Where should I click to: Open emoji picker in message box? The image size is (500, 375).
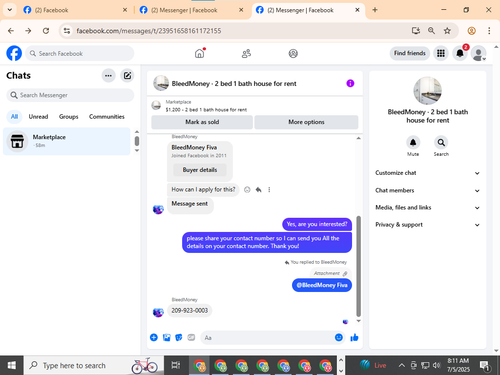pos(339,337)
